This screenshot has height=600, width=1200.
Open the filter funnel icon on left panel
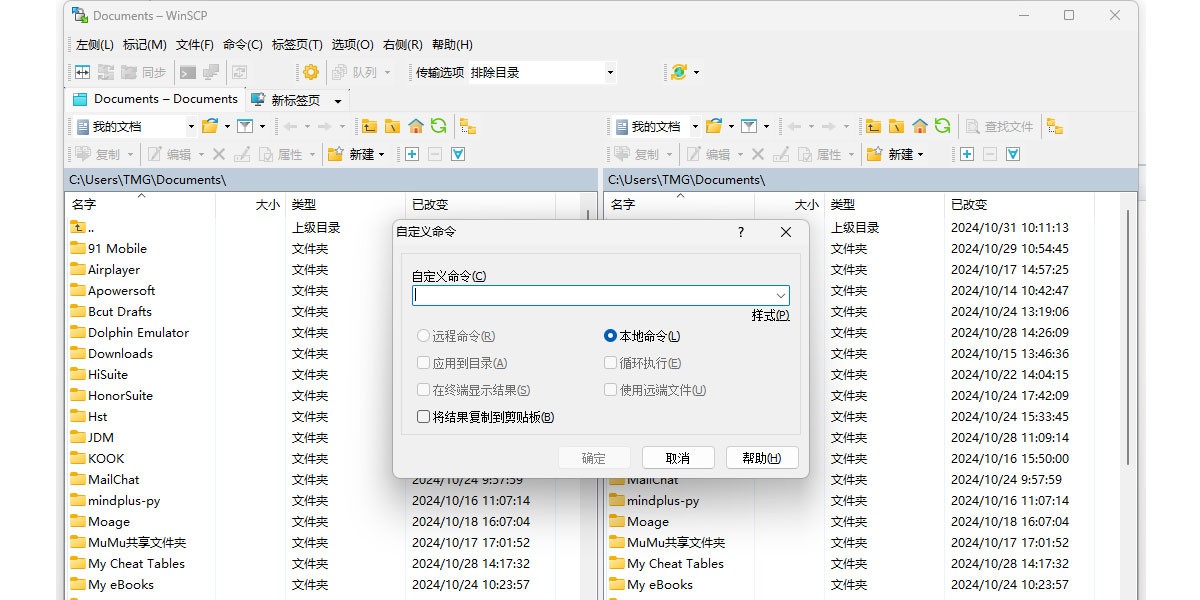coord(244,126)
